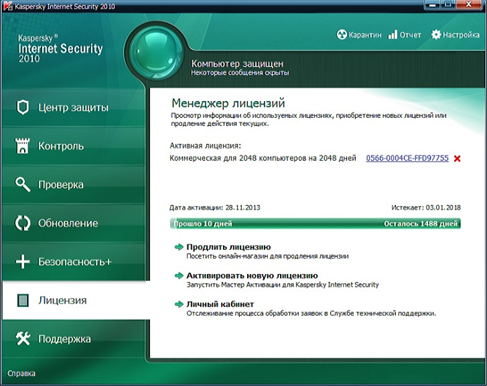Click the castle icon beside Контроль
Viewport: 487px width, 386px height.
[x=23, y=146]
